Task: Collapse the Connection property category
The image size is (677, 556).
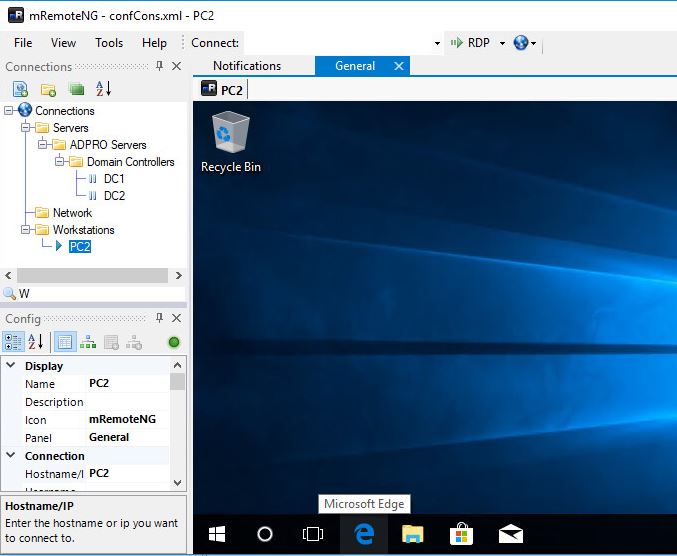Action: click(x=11, y=455)
